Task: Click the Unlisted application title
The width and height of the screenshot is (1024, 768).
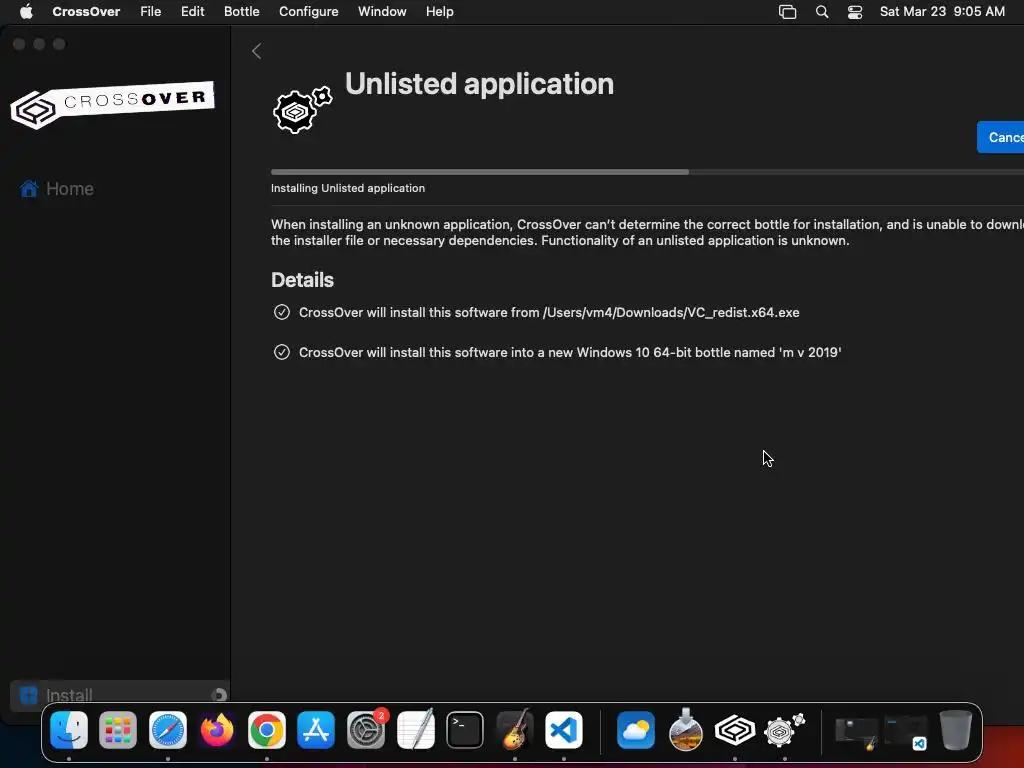Action: 479,84
